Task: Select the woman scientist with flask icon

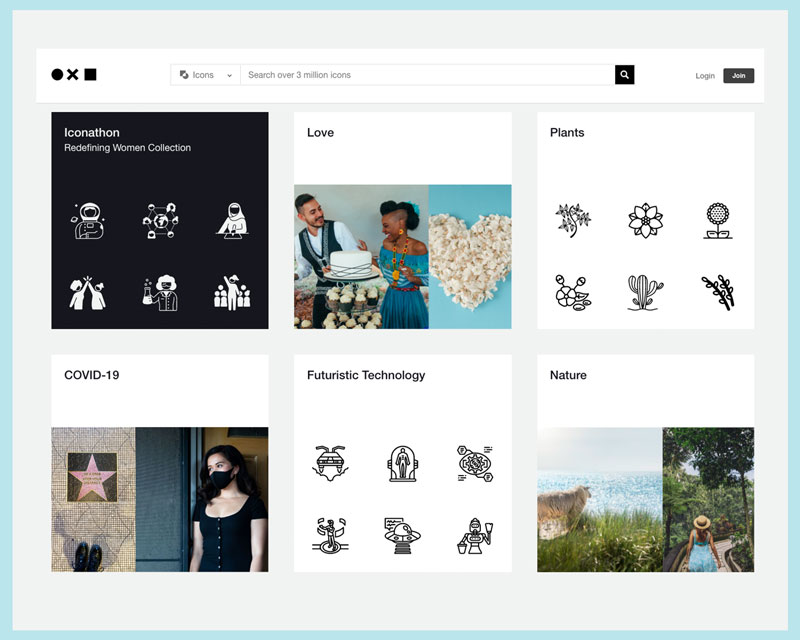Action: [x=160, y=293]
